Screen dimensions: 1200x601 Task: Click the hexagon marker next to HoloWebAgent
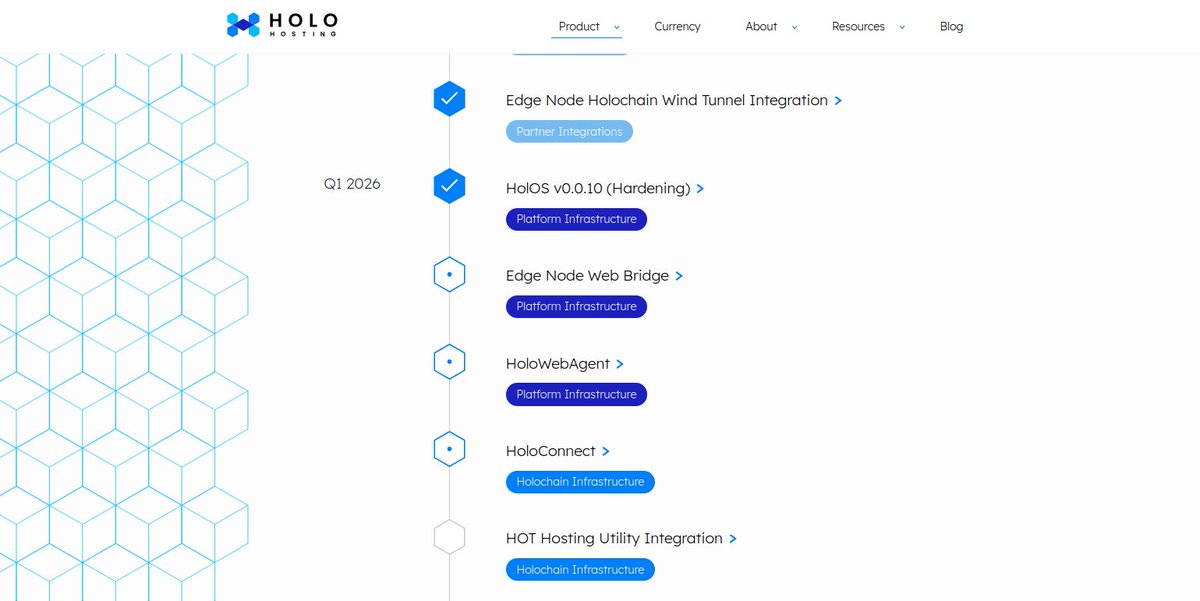(449, 361)
